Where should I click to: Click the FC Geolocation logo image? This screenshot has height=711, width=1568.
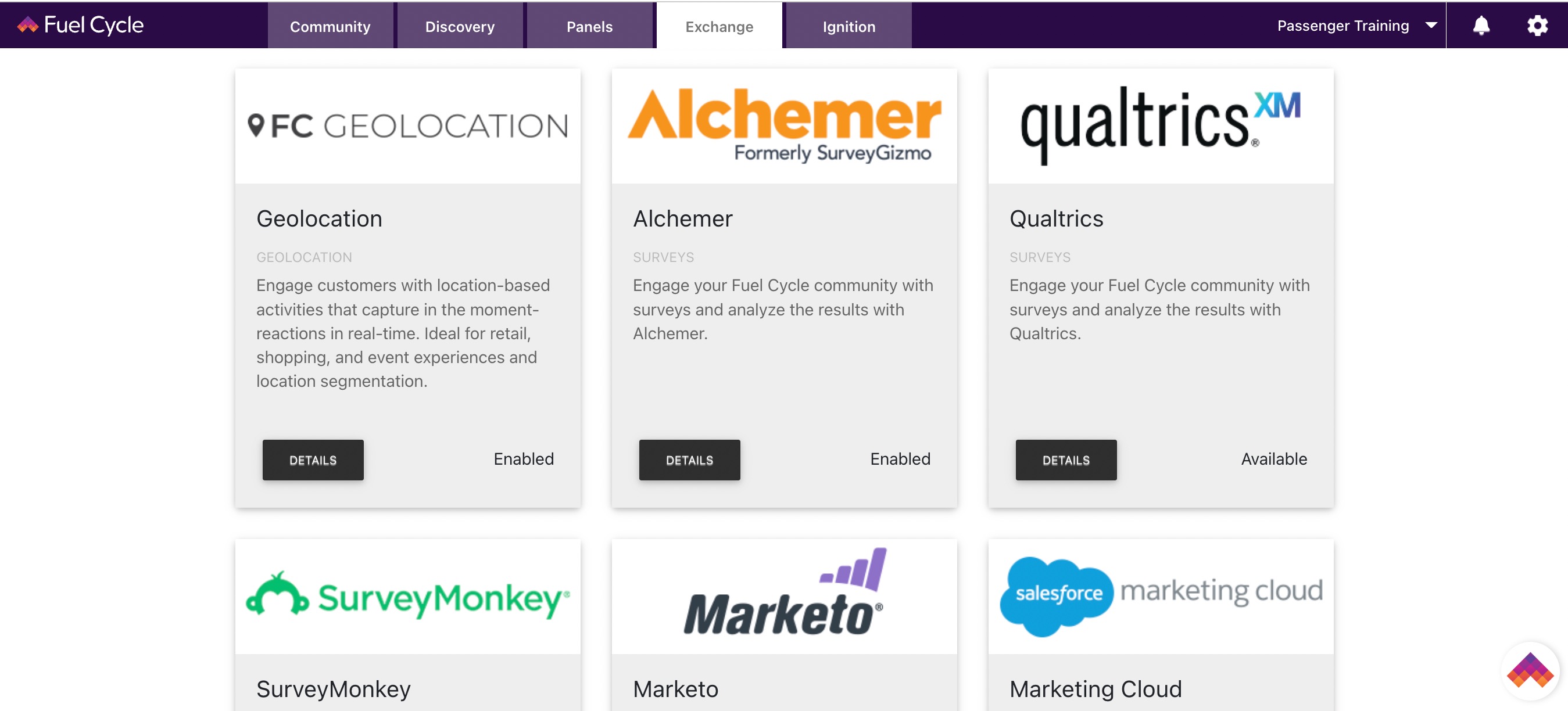pyautogui.click(x=408, y=126)
